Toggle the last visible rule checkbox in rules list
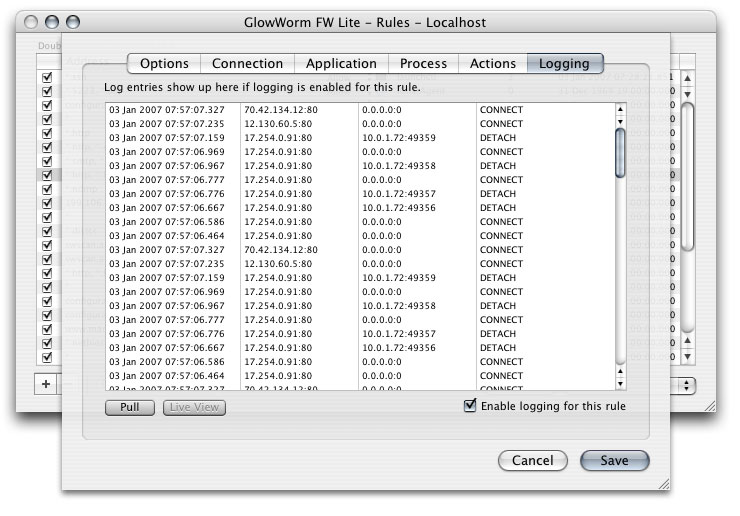The width and height of the screenshot is (740, 516). (x=47, y=357)
